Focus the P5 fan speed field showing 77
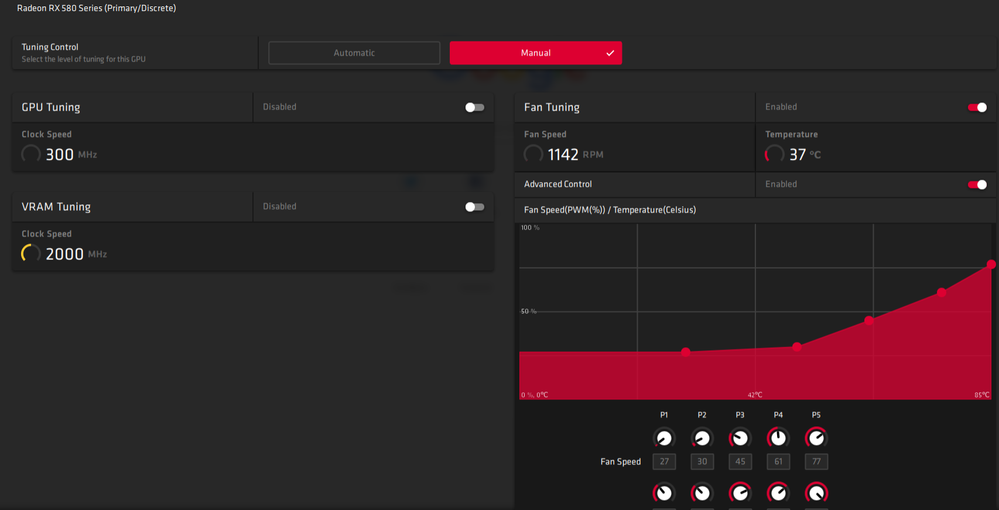 pos(816,462)
